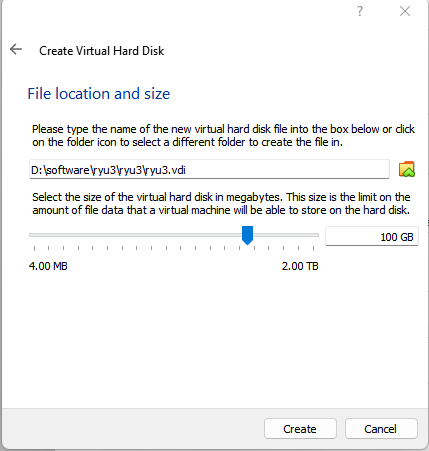Click the File location and size heading

99,94
